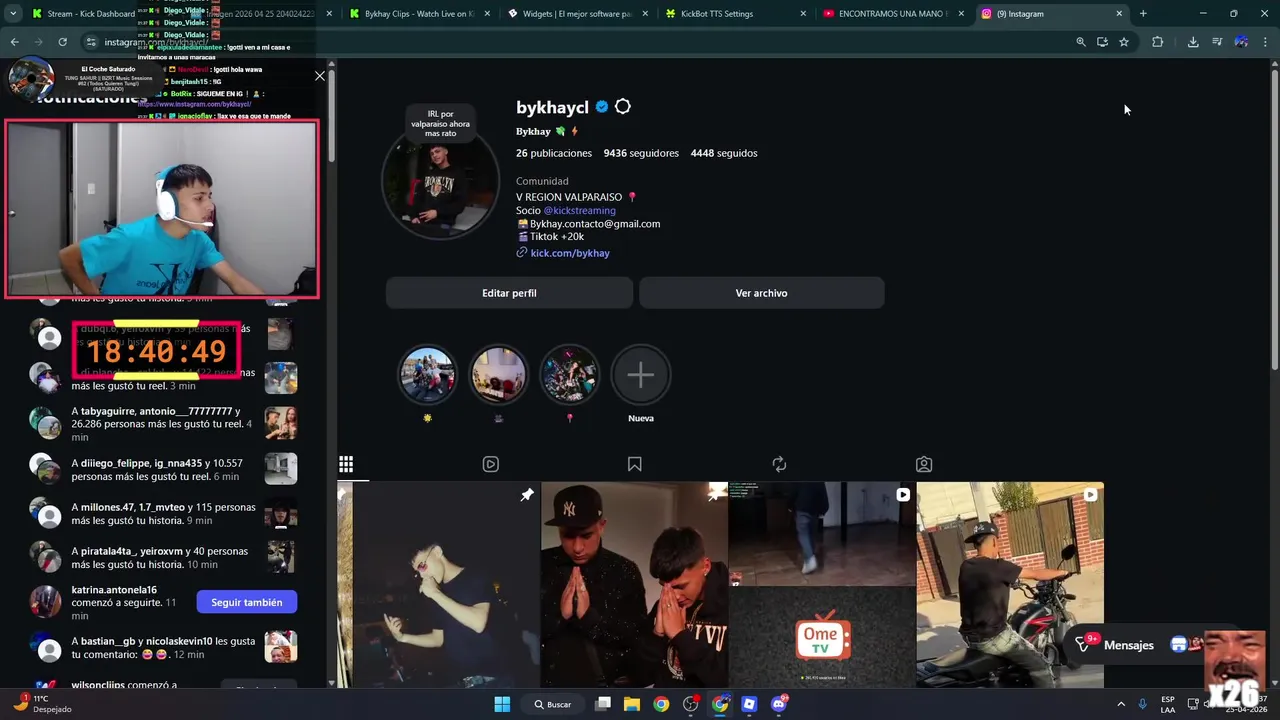
Task: Add a new highlight with the Nueva plus circle
Action: (x=641, y=375)
